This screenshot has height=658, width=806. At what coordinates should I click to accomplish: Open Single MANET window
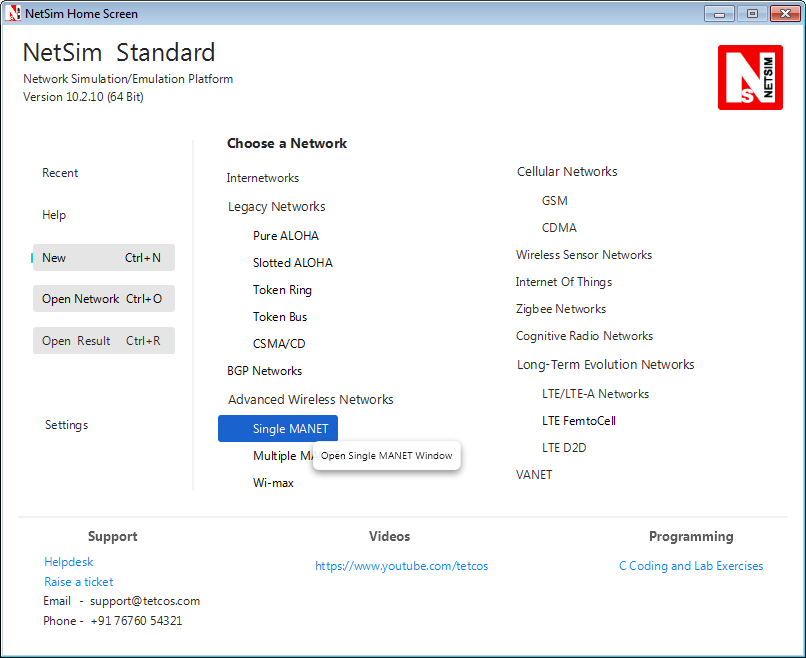pyautogui.click(x=278, y=428)
